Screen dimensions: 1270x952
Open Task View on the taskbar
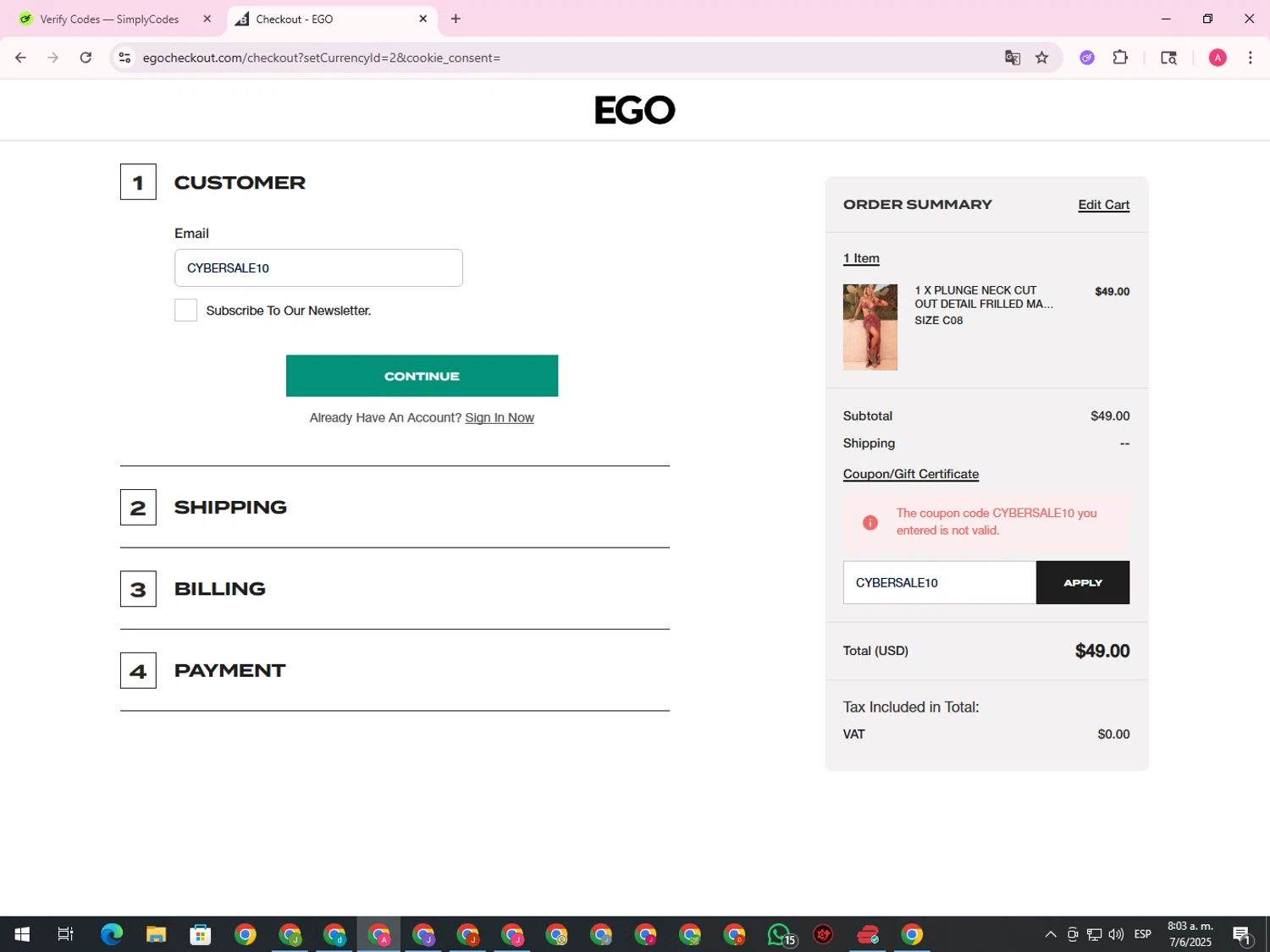tap(65, 934)
